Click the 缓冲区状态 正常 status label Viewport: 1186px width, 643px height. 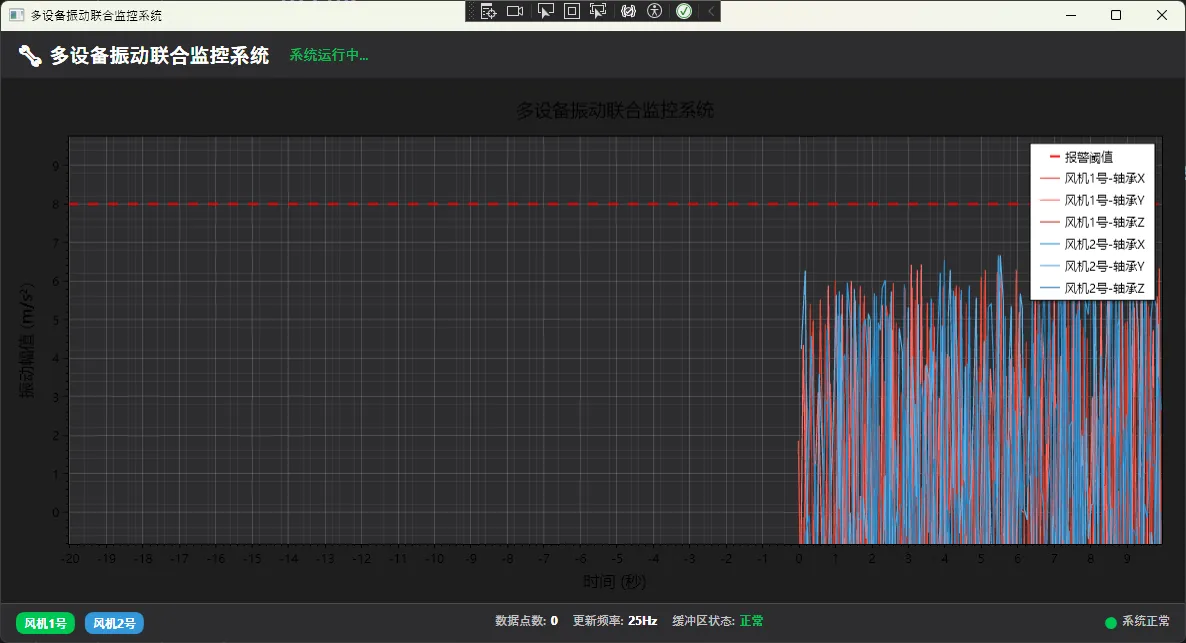(718, 621)
